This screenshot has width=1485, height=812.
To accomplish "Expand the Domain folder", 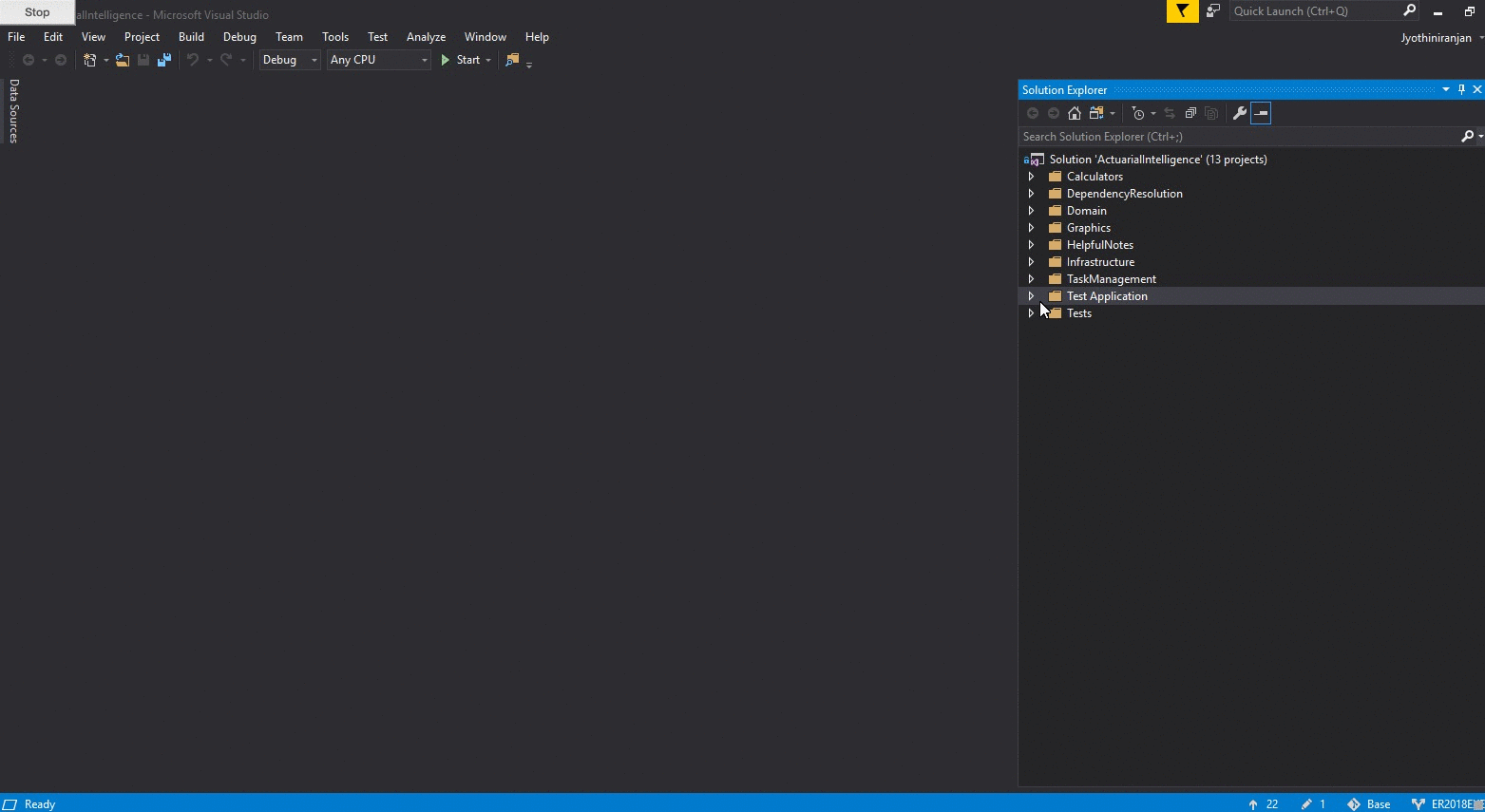I will pyautogui.click(x=1031, y=211).
